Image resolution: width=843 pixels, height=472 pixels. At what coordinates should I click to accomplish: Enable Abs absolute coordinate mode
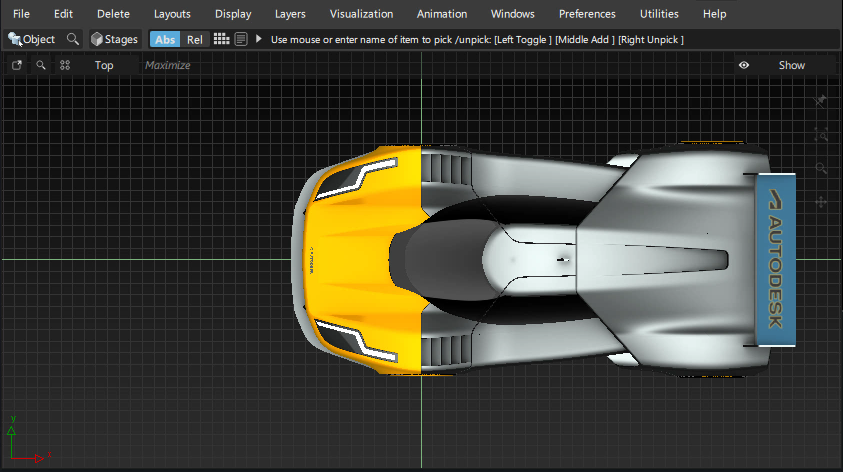165,39
